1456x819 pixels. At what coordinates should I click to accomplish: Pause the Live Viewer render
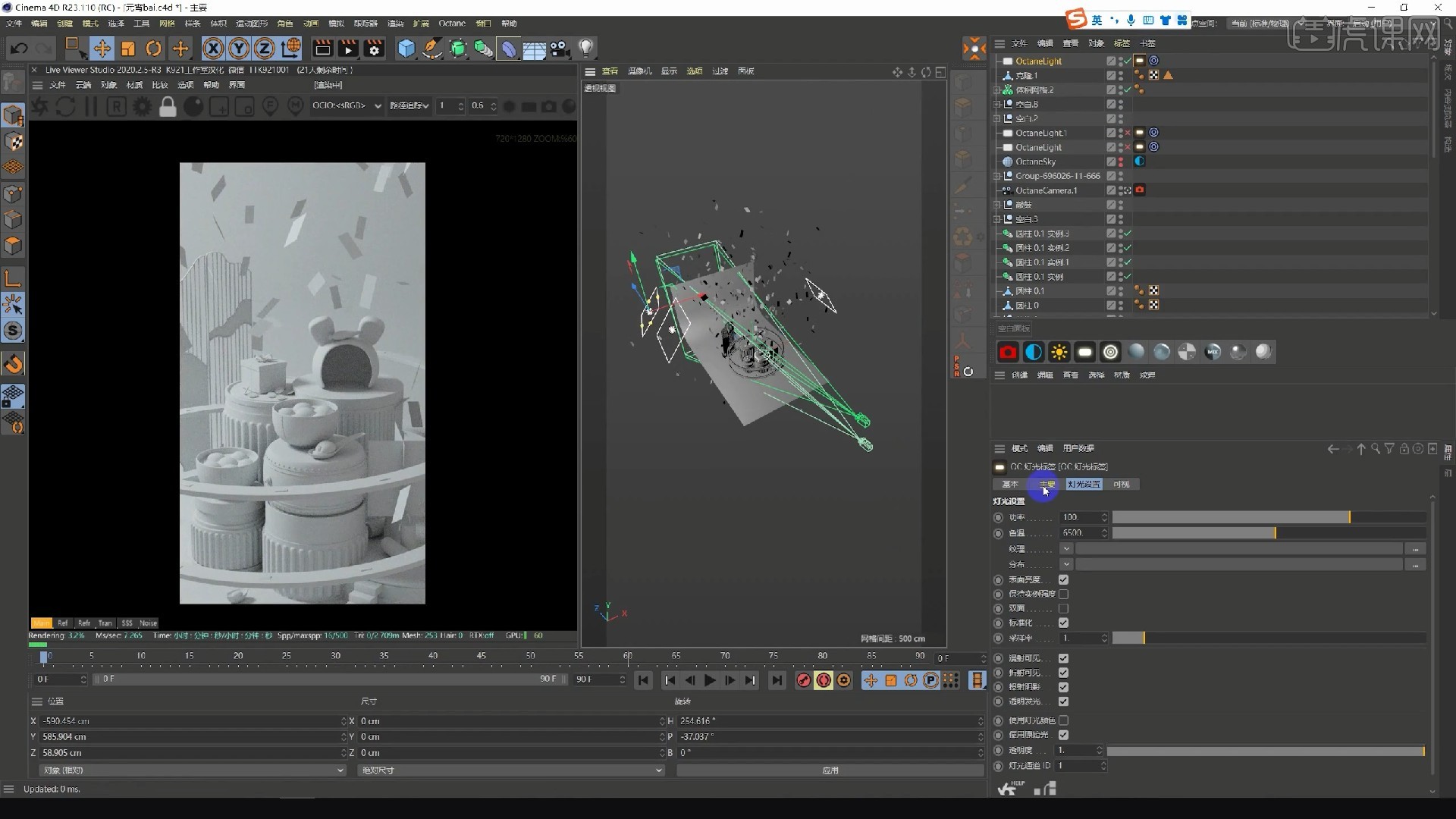(91, 106)
